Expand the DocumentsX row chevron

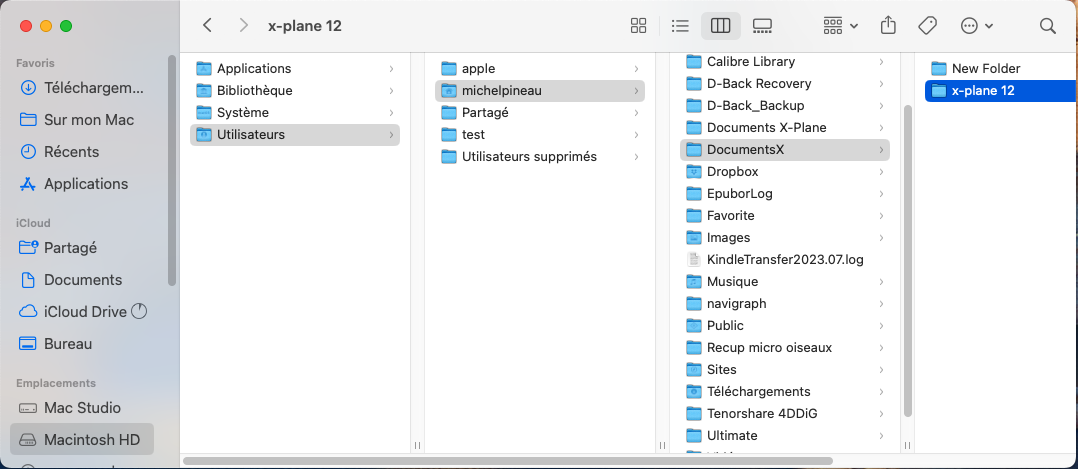(x=881, y=150)
